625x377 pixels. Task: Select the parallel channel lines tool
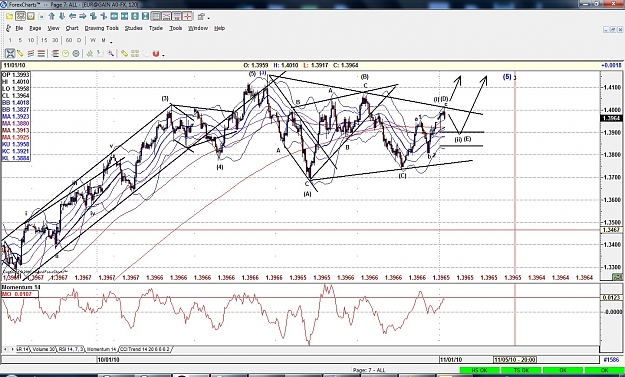tap(30, 53)
